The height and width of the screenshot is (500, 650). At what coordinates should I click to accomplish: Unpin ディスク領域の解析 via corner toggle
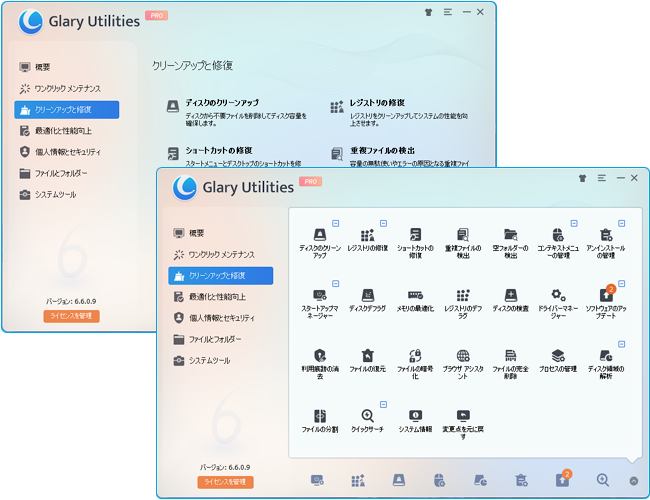[x=622, y=344]
